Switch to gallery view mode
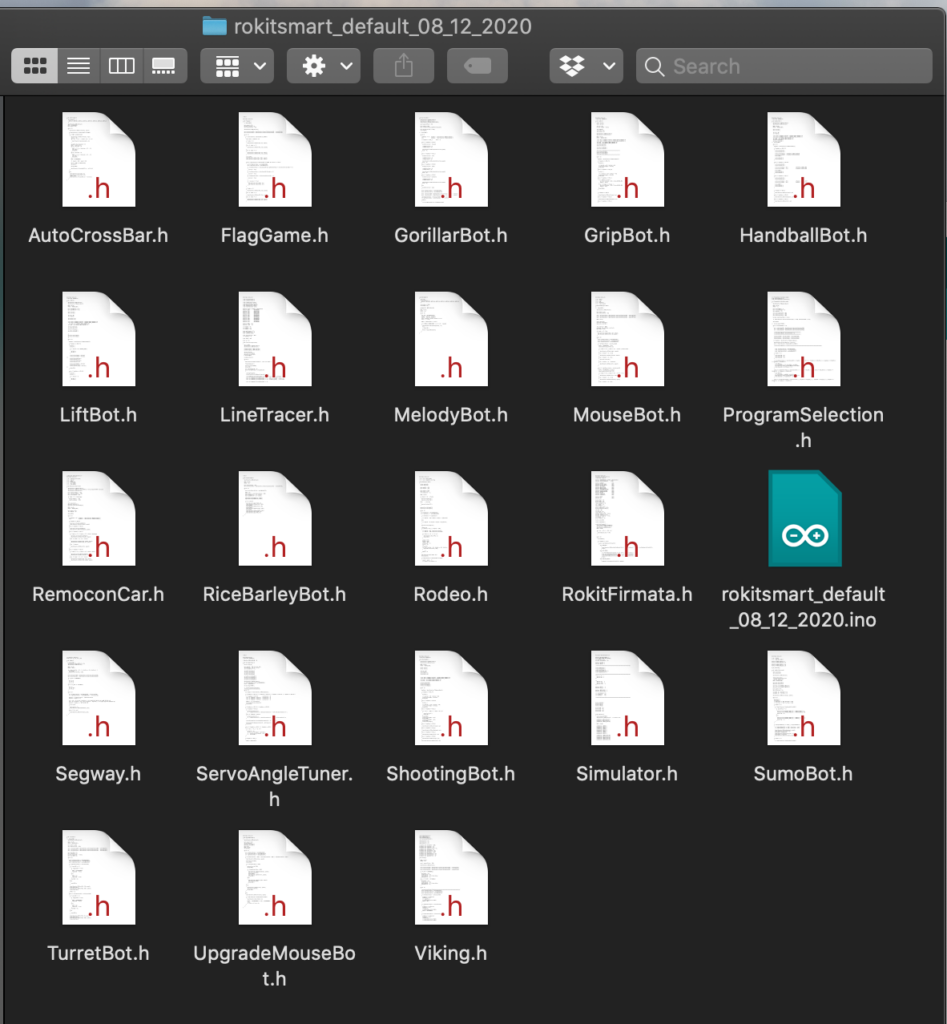947x1024 pixels. pyautogui.click(x=163, y=66)
